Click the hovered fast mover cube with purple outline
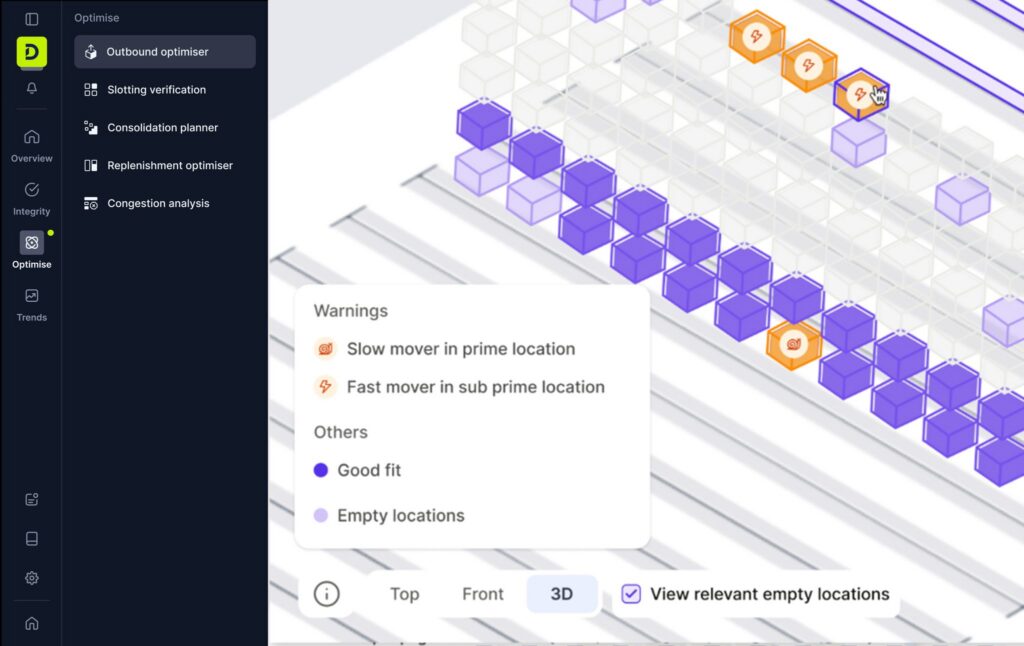Screen dimensions: 1024x646 pyautogui.click(x=861, y=95)
